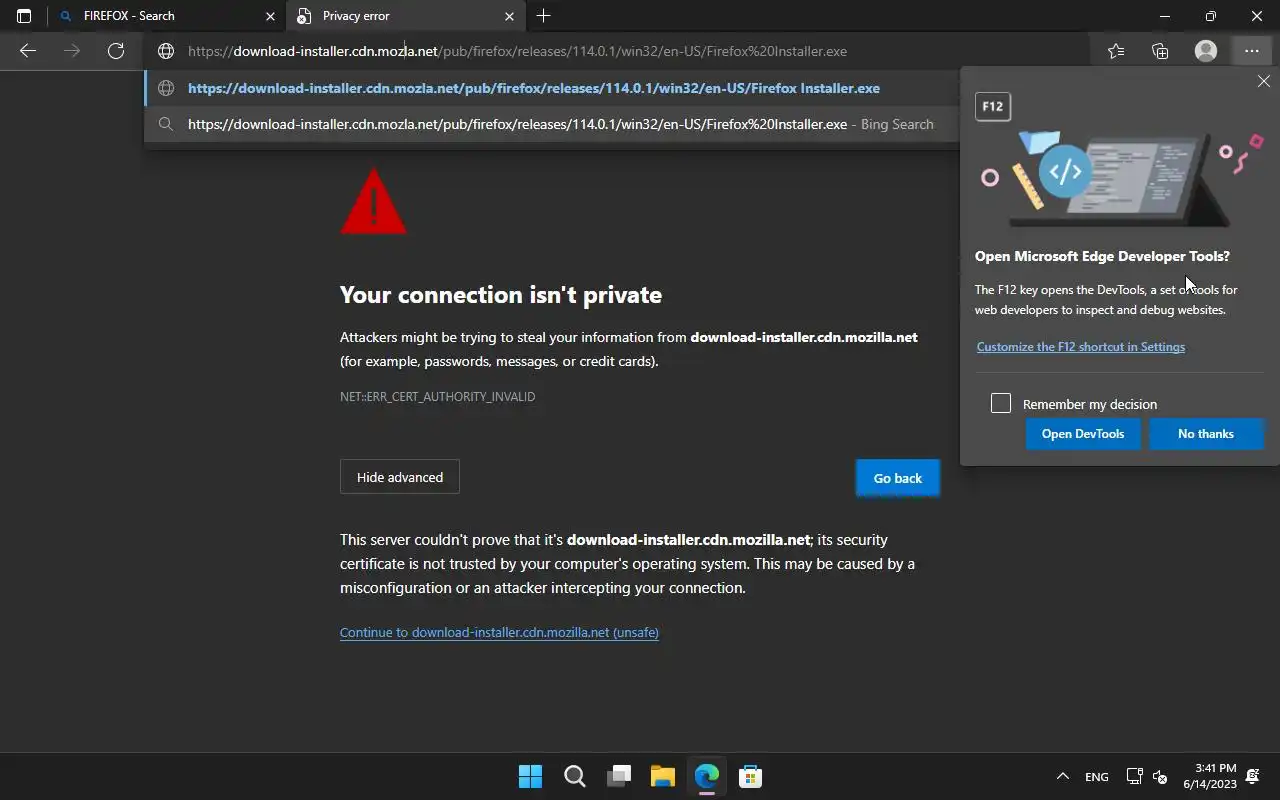
Task: Click the Open DevTools button
Action: click(x=1083, y=434)
